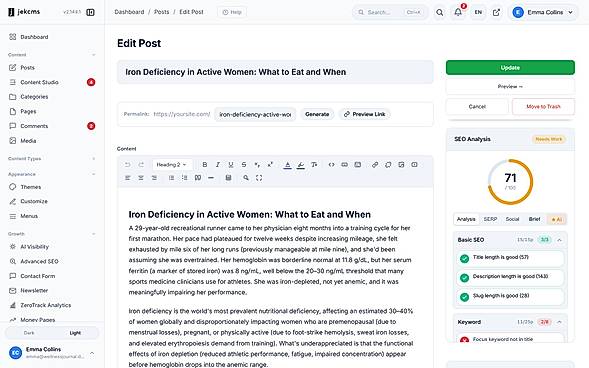Screen dimensions: 589x368
Task: Collapse the Content sidebar group
Action: [94, 55]
